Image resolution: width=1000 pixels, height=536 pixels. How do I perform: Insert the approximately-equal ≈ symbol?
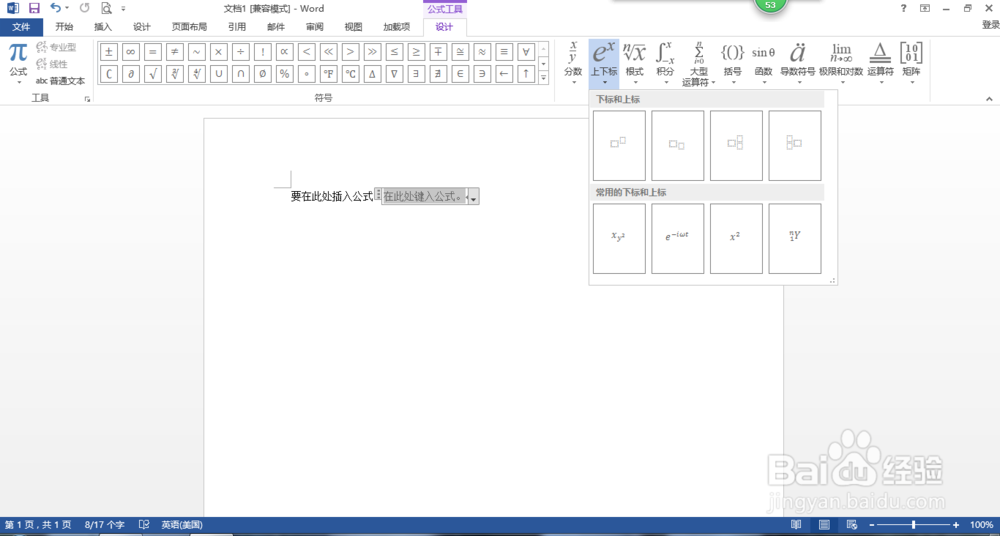pyautogui.click(x=482, y=52)
